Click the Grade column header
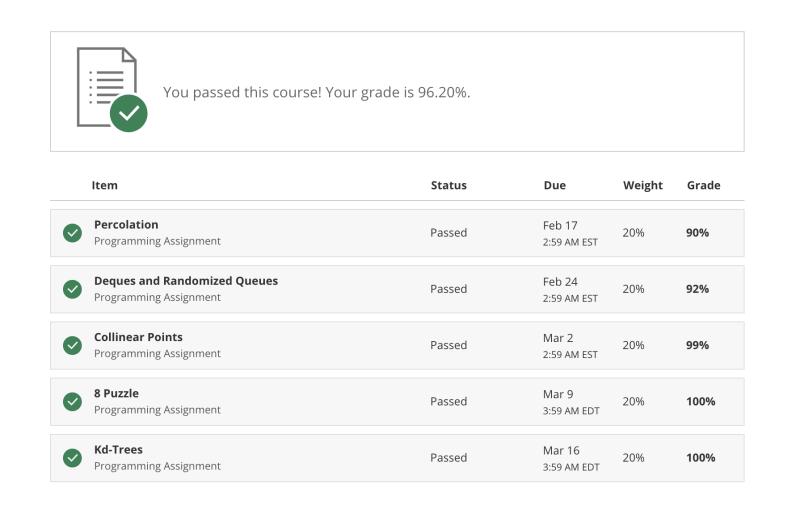Screen dimensions: 800x525 (x=704, y=185)
